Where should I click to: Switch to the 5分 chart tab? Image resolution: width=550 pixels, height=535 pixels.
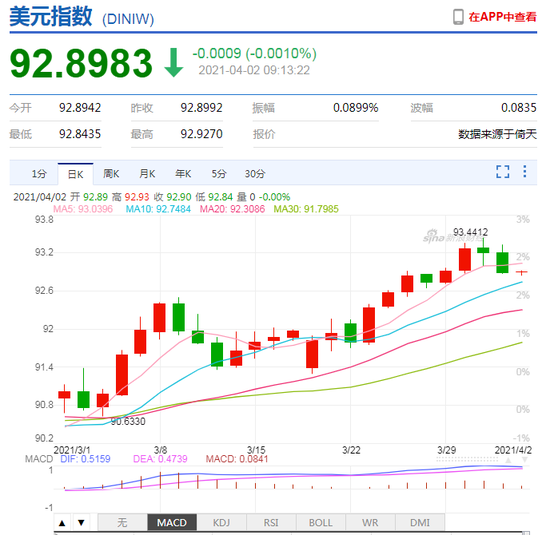pos(219,174)
